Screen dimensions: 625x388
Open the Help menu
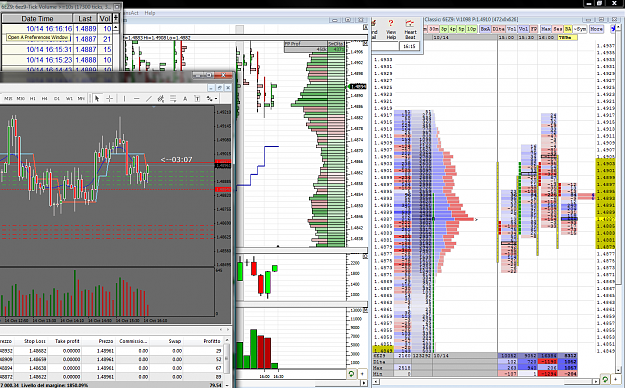pos(150,13)
